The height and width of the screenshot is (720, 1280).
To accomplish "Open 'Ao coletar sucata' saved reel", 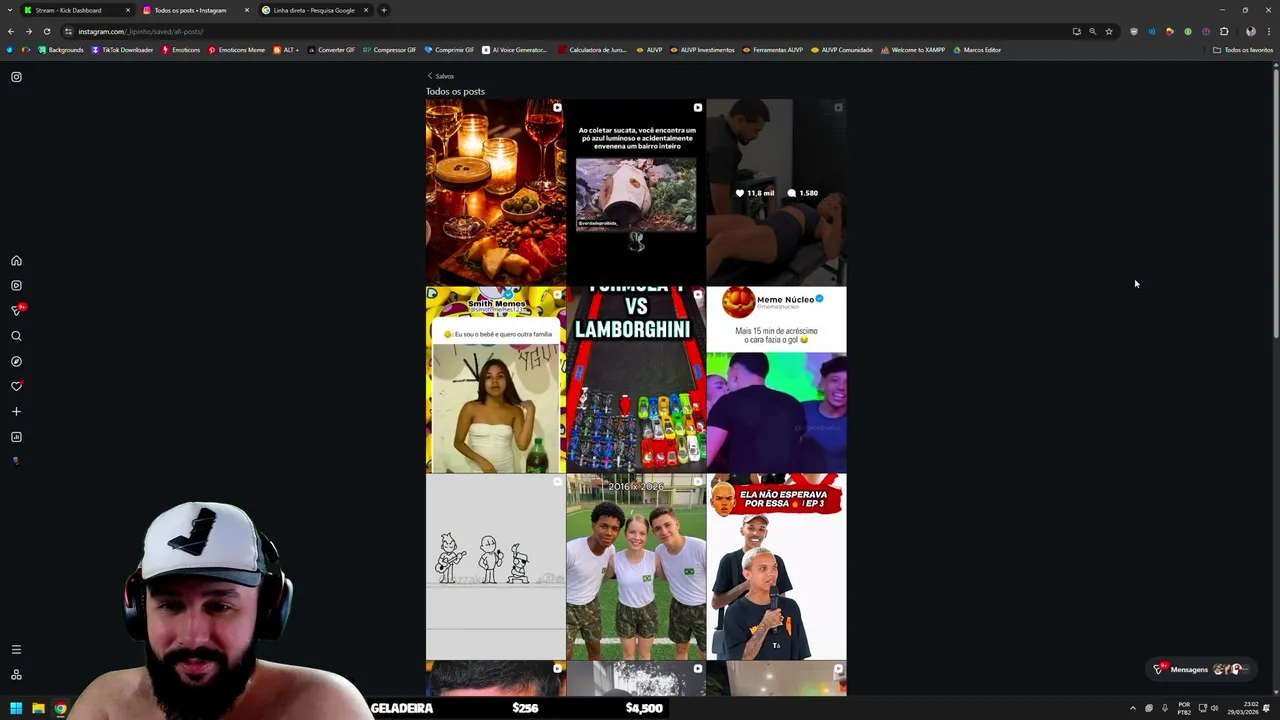I will [636, 192].
